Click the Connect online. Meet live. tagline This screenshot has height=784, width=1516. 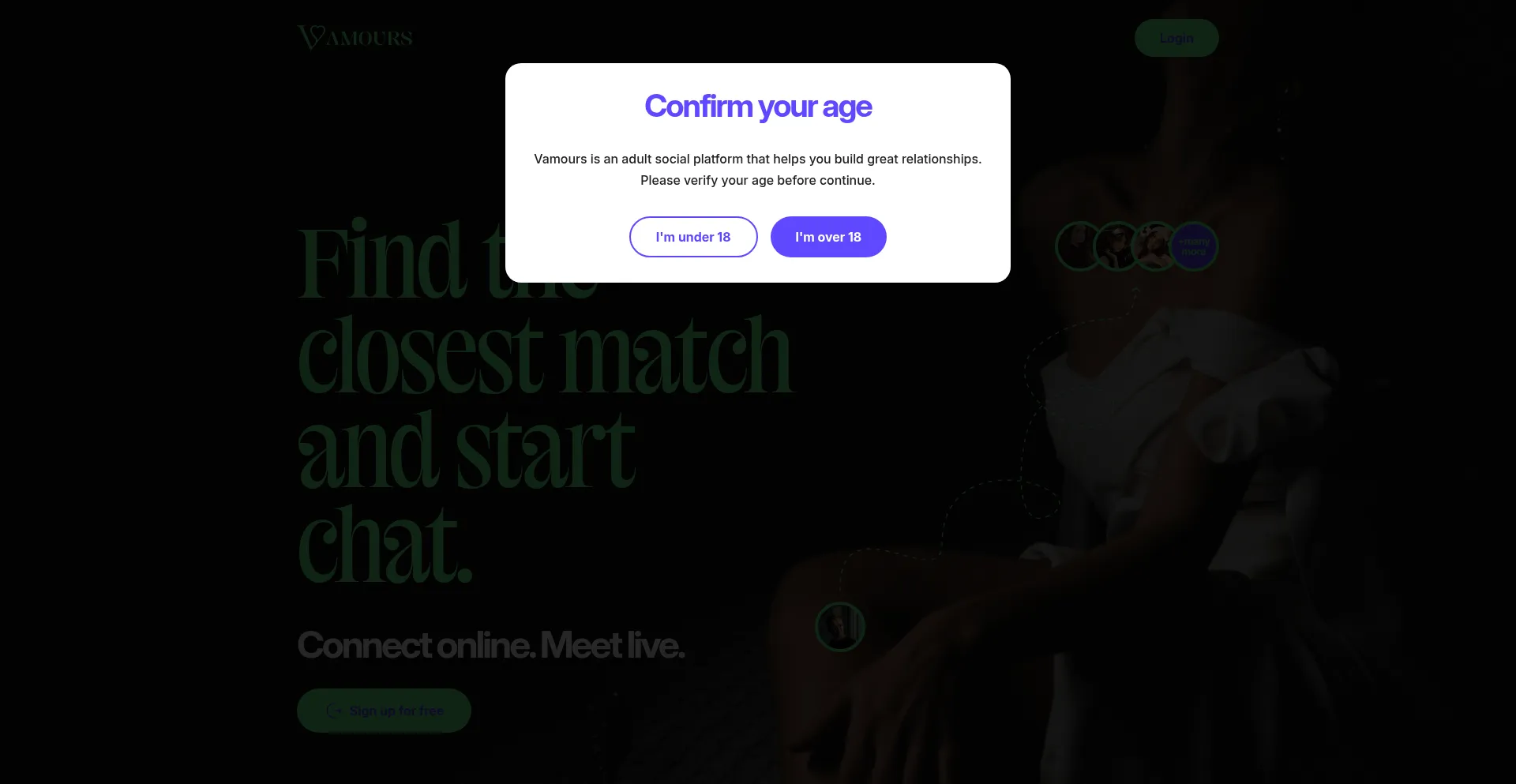pyautogui.click(x=490, y=645)
